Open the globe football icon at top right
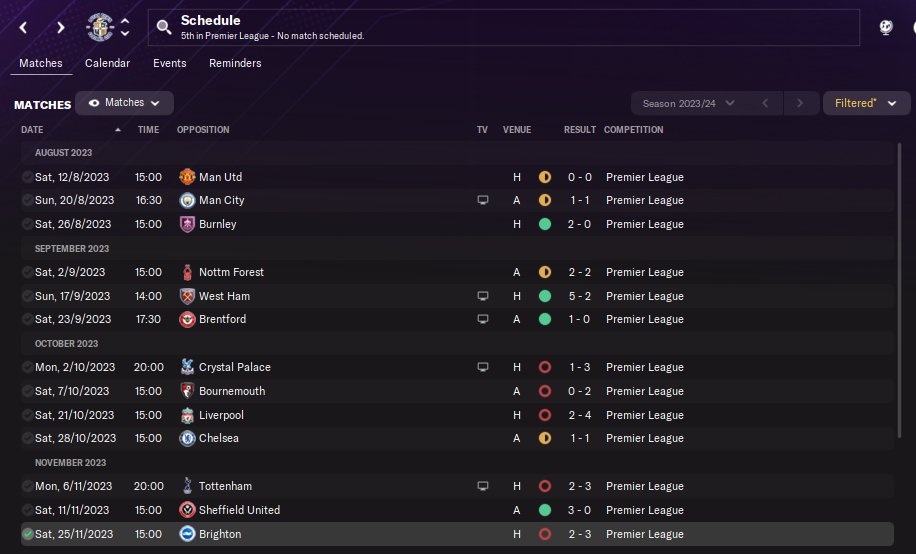This screenshot has height=554, width=916. click(885, 28)
